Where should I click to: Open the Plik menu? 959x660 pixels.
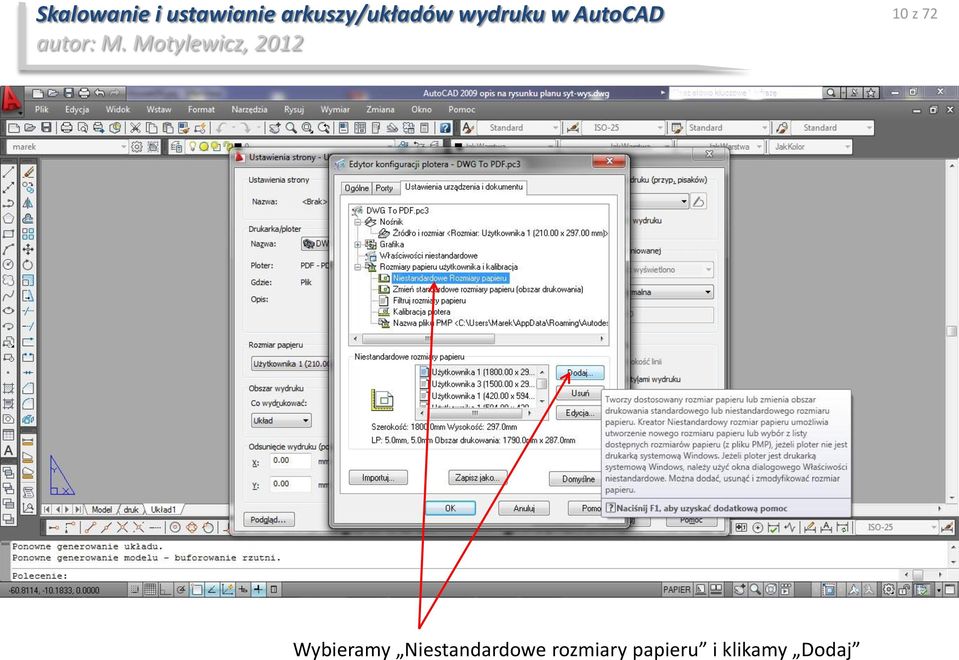[x=42, y=109]
